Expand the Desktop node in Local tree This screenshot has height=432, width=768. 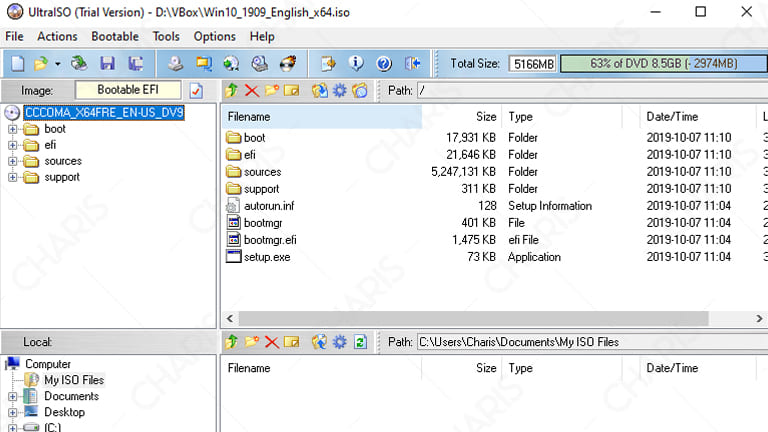pyautogui.click(x=13, y=413)
